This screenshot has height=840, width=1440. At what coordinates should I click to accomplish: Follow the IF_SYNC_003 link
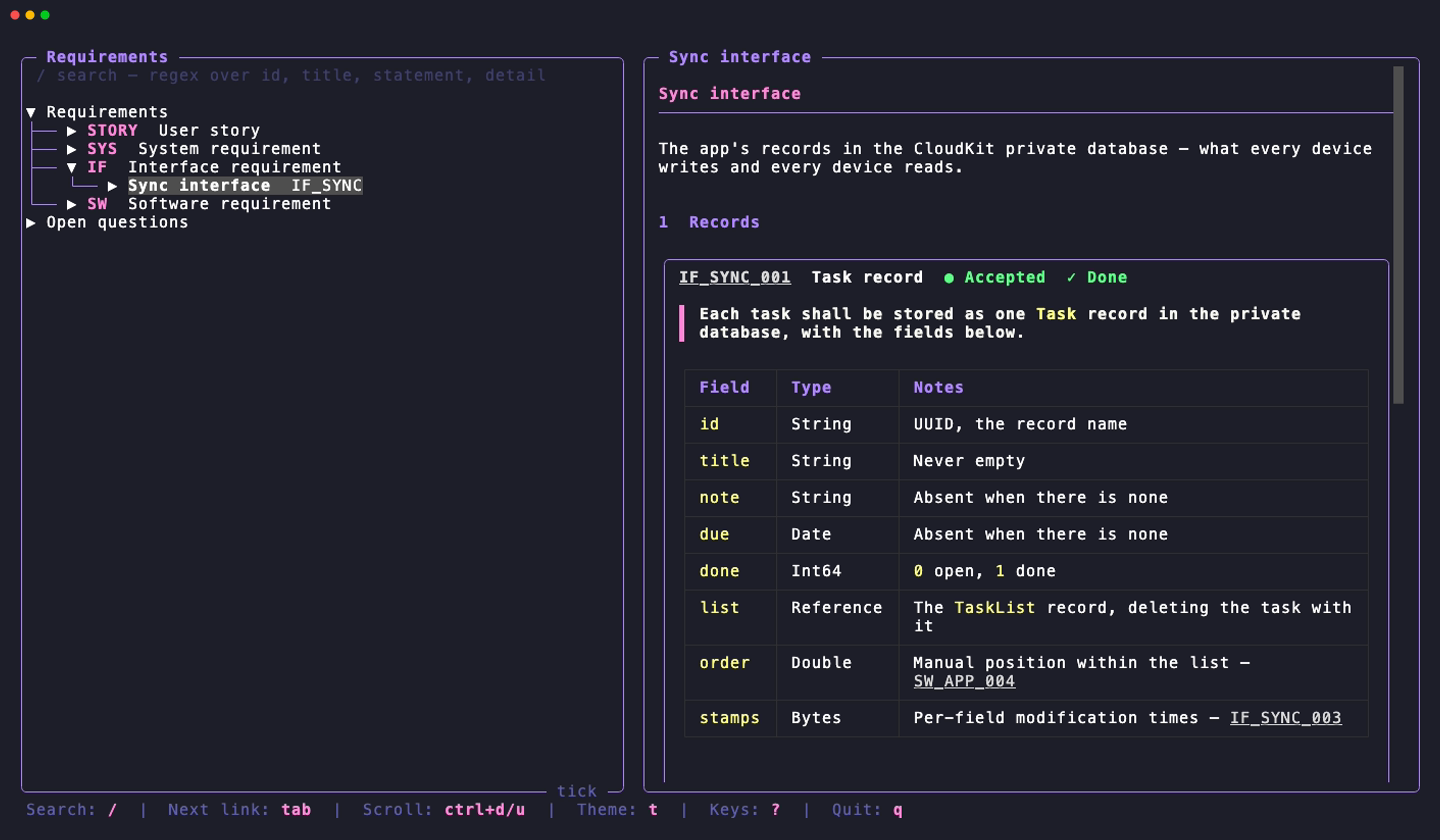coord(1285,718)
